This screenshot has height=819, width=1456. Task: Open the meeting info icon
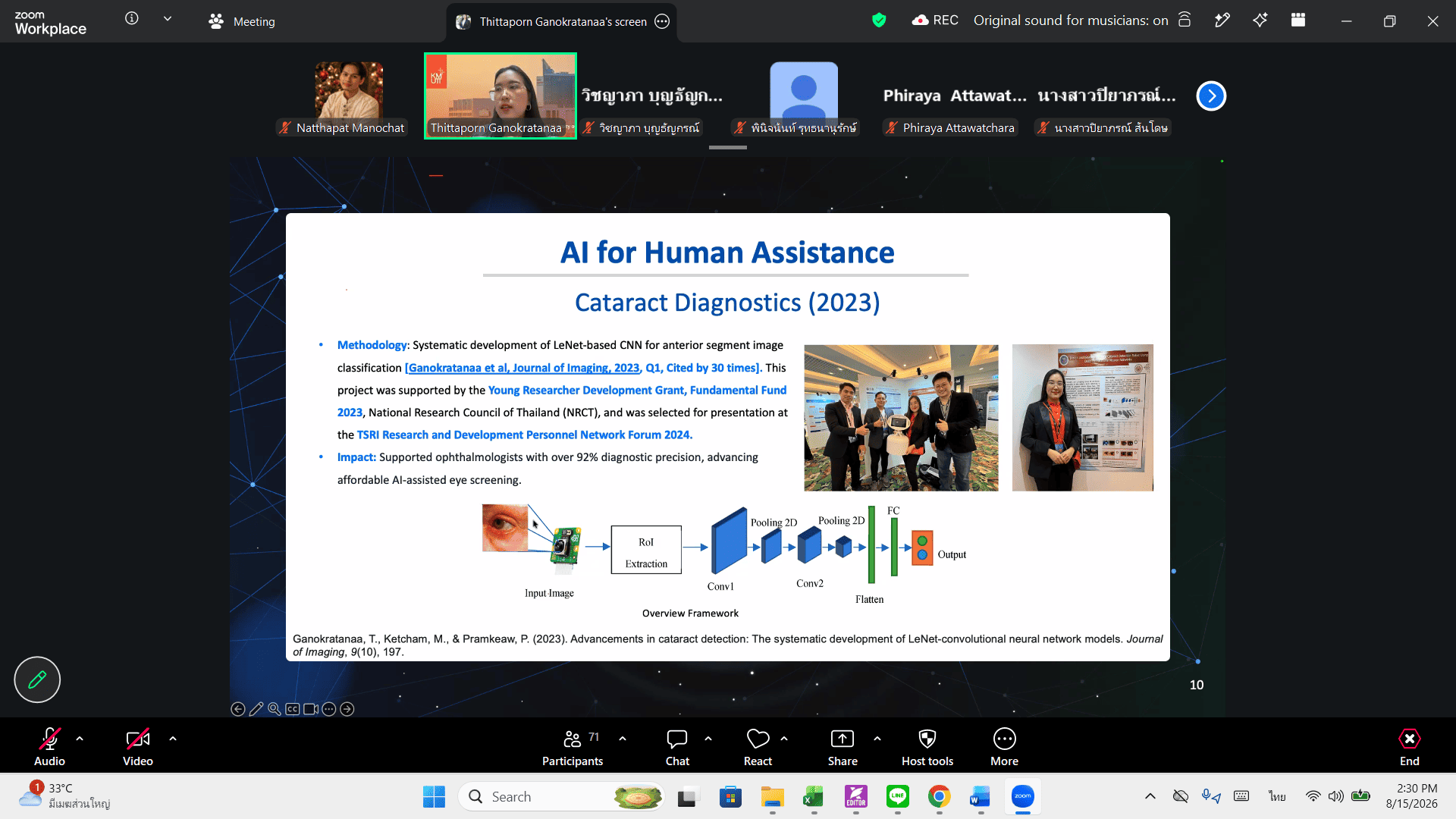(132, 18)
